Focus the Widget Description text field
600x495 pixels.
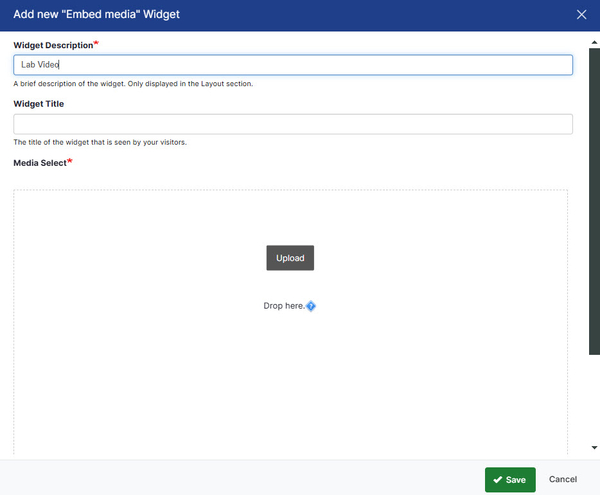tap(292, 65)
